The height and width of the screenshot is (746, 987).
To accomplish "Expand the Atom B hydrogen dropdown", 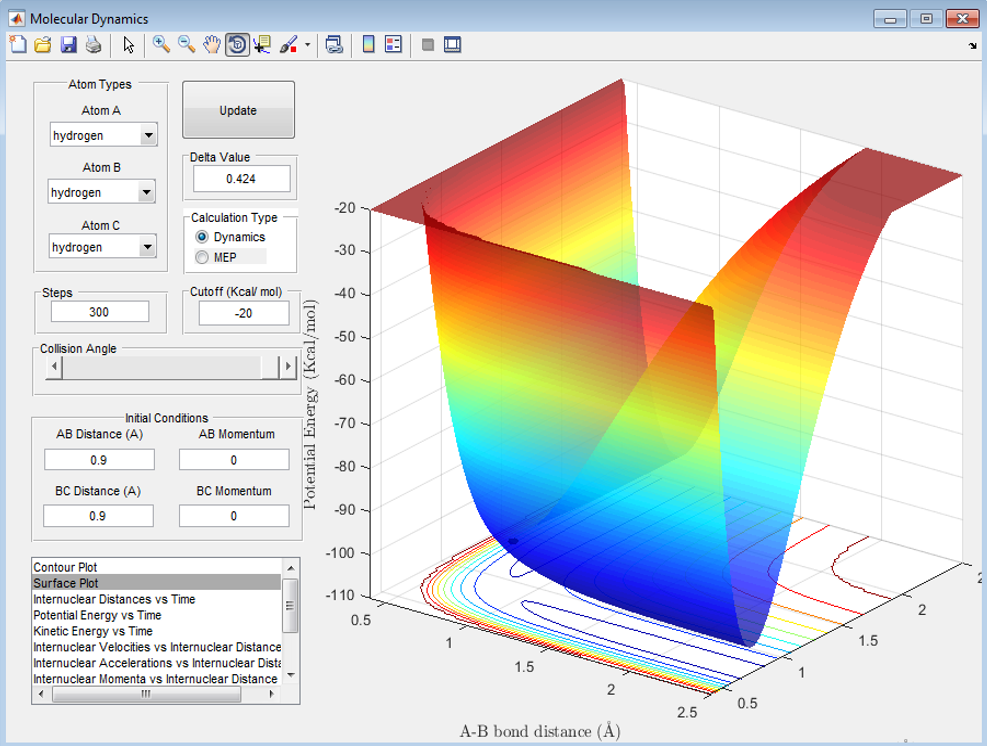I will pos(102,192).
